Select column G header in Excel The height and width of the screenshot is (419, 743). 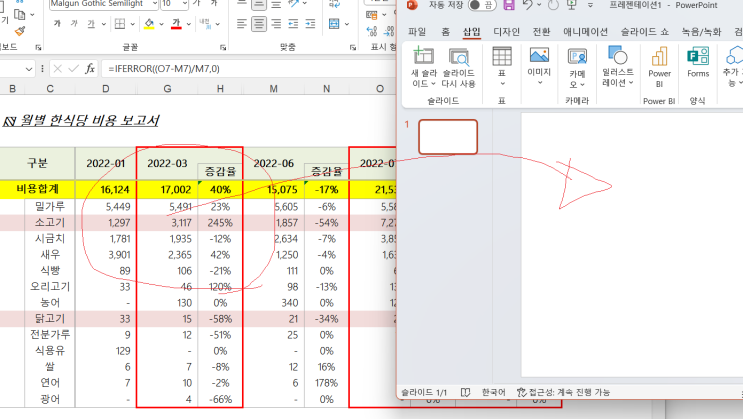coord(167,89)
